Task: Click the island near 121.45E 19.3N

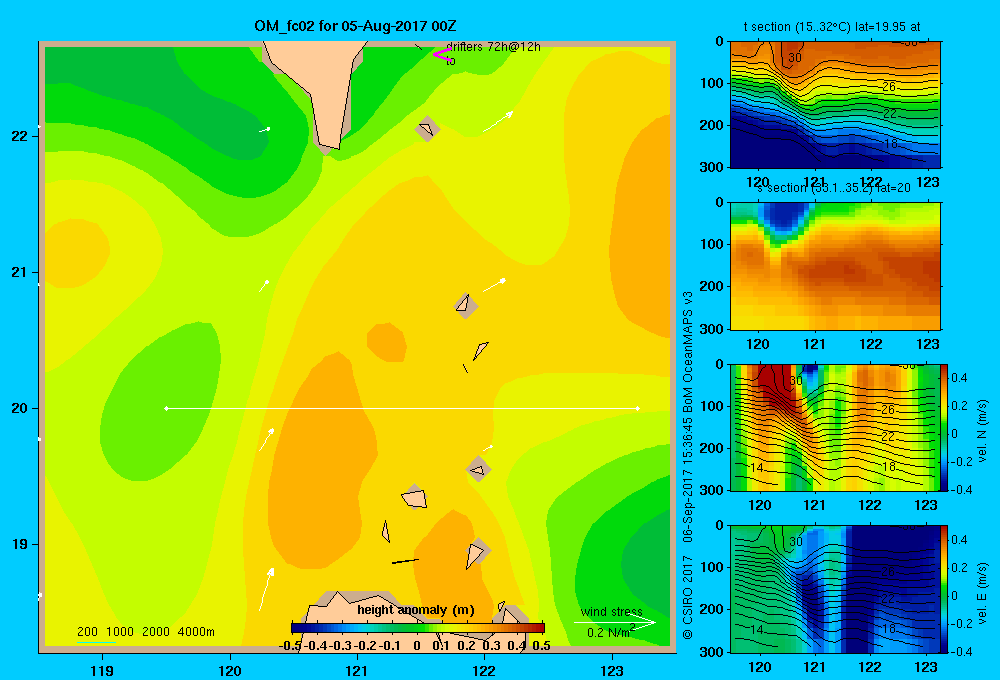Action: pyautogui.click(x=415, y=497)
